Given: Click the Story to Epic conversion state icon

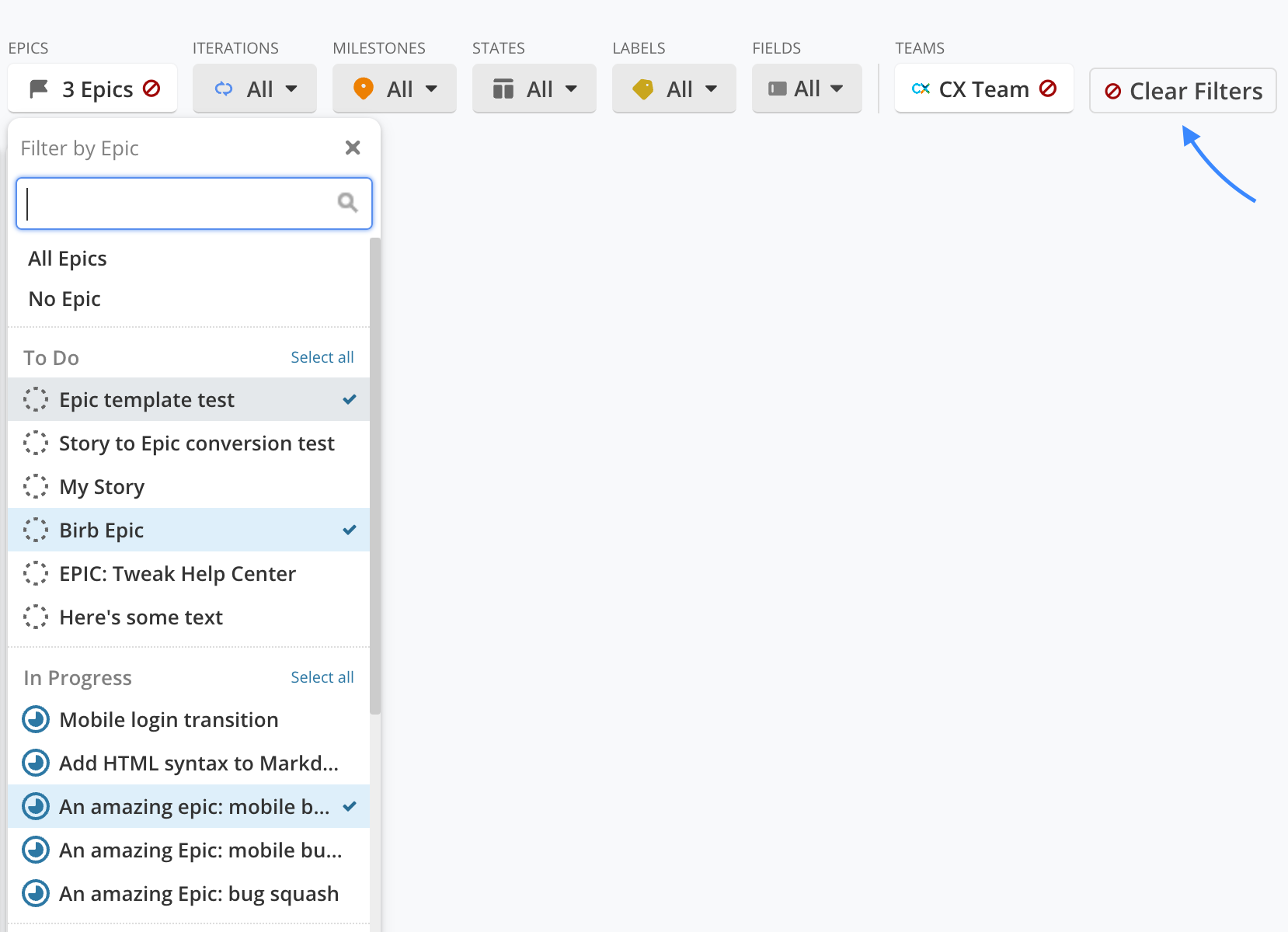Looking at the screenshot, I should click(x=36, y=443).
